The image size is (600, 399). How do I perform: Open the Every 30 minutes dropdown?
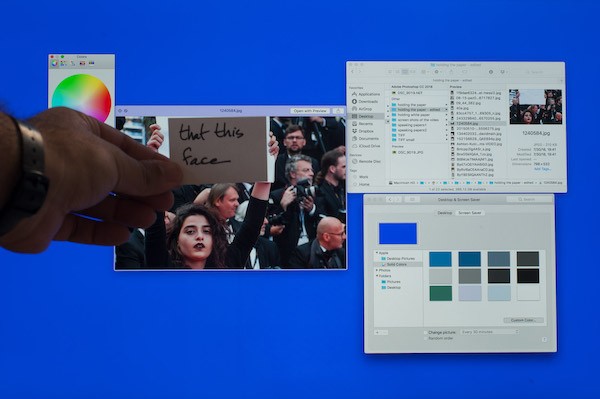tap(490, 332)
